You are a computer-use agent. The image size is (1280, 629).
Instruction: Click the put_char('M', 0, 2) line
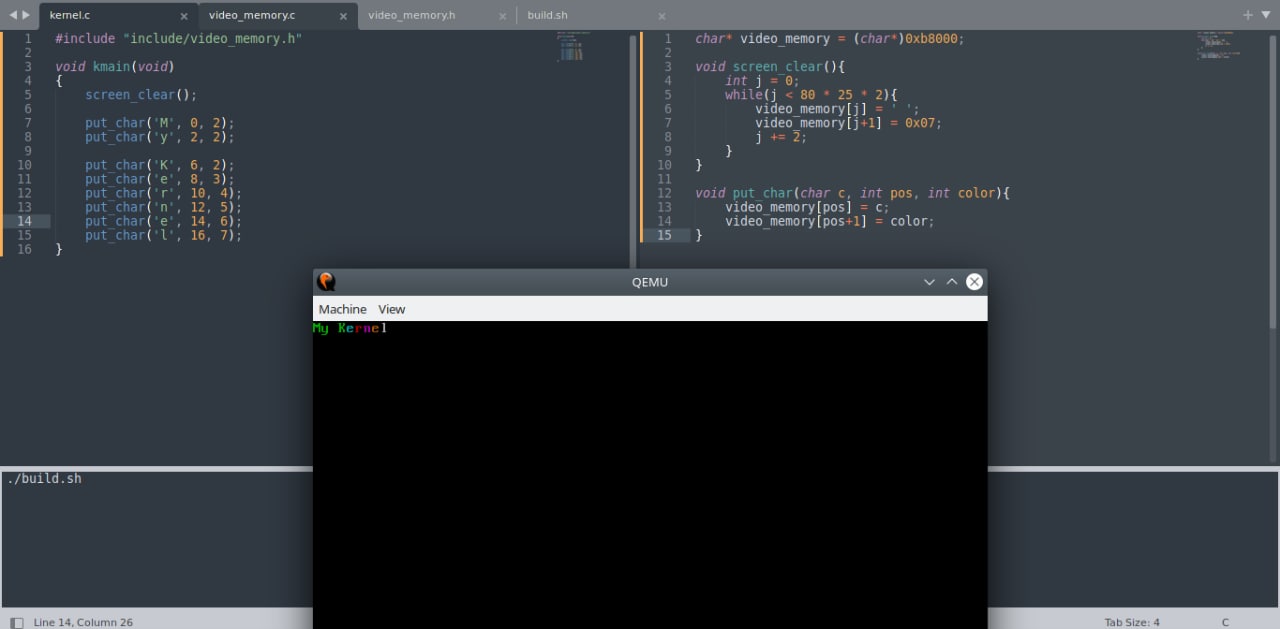click(160, 122)
